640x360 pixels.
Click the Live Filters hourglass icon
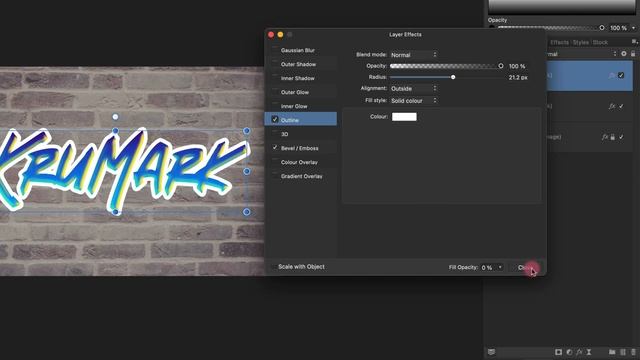pos(589,352)
